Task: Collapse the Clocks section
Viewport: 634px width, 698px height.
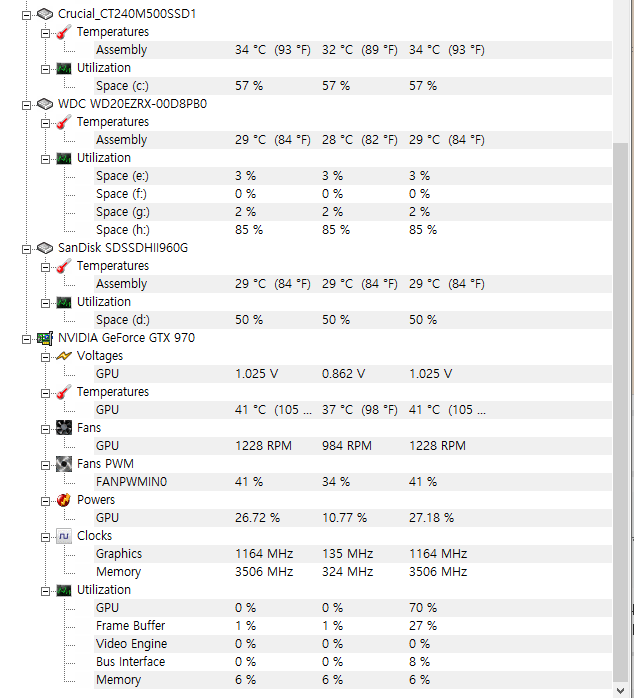Action: pyautogui.click(x=45, y=536)
